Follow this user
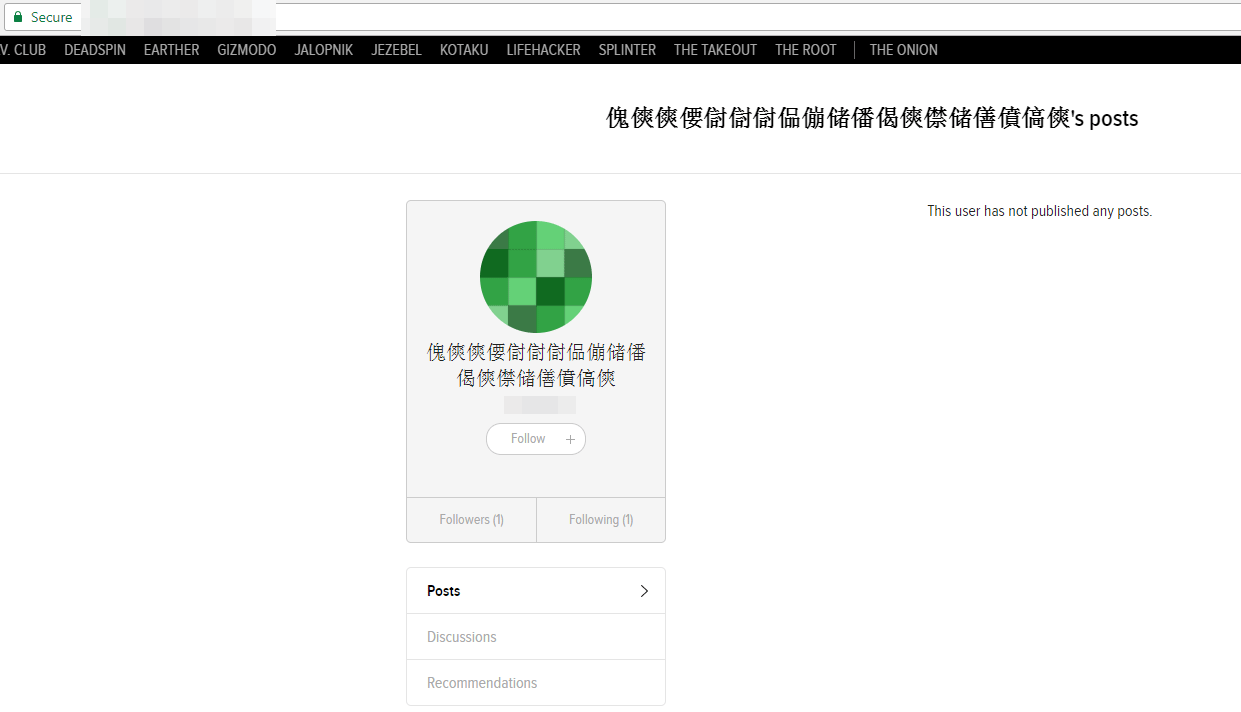Screen dimensions: 1241x712 click(536, 439)
